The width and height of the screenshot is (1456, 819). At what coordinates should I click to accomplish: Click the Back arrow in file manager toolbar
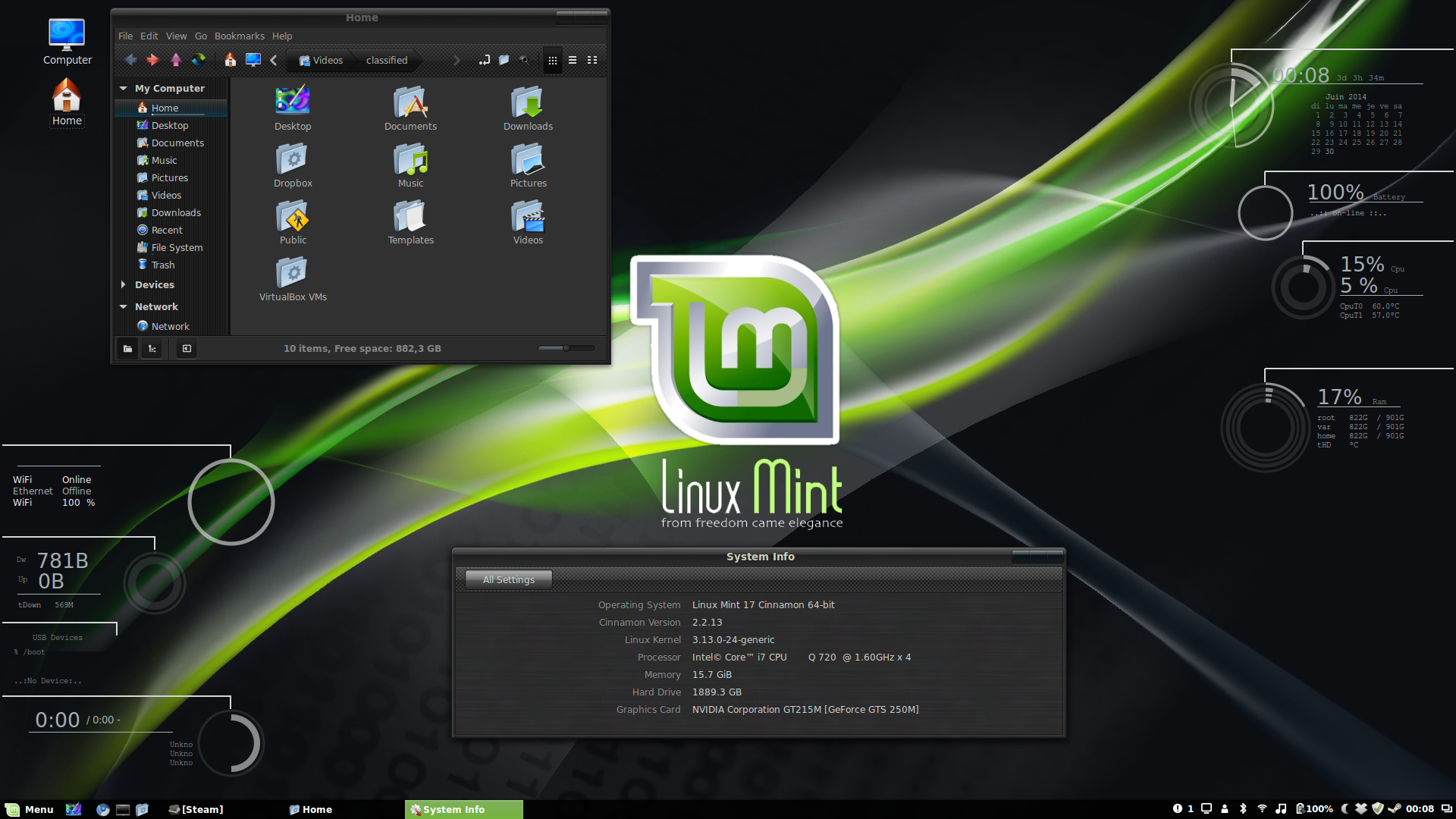pos(130,60)
